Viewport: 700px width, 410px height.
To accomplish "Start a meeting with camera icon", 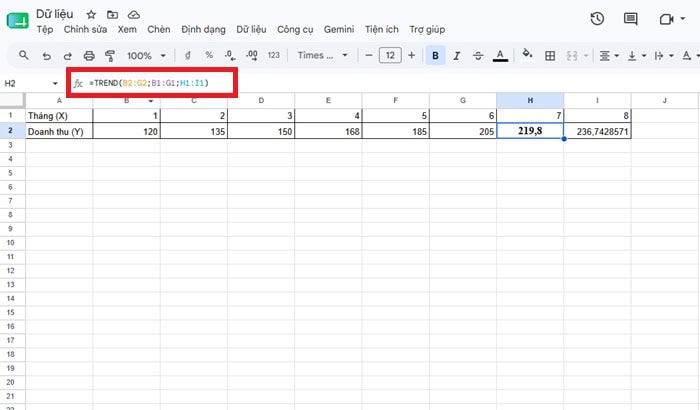I will [666, 19].
